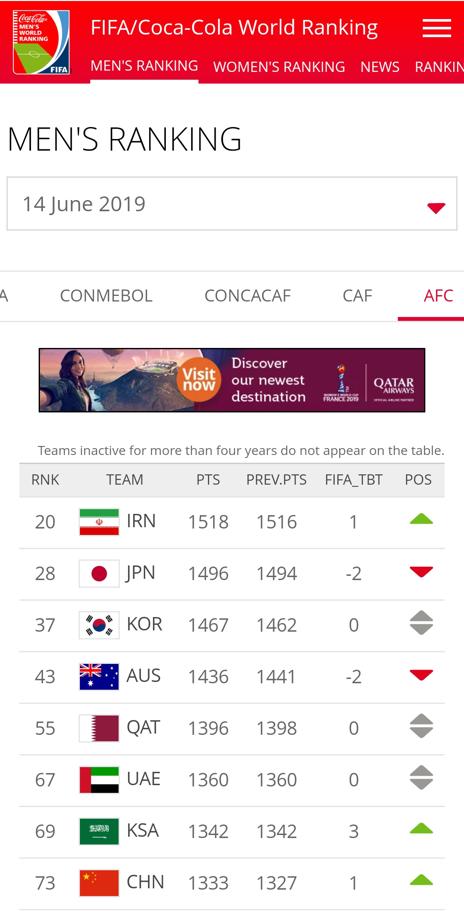
Task: Select the CONCACAF confederation tab
Action: [247, 296]
